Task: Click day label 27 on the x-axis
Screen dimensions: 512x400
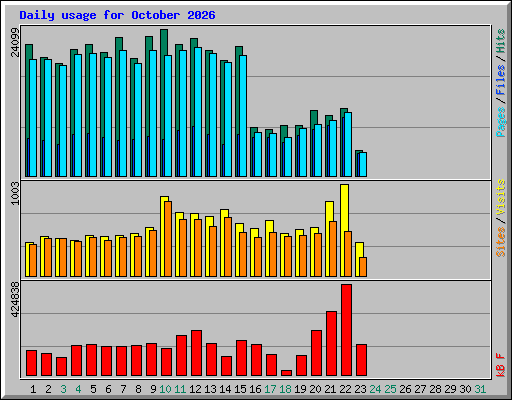Action: tap(420, 389)
